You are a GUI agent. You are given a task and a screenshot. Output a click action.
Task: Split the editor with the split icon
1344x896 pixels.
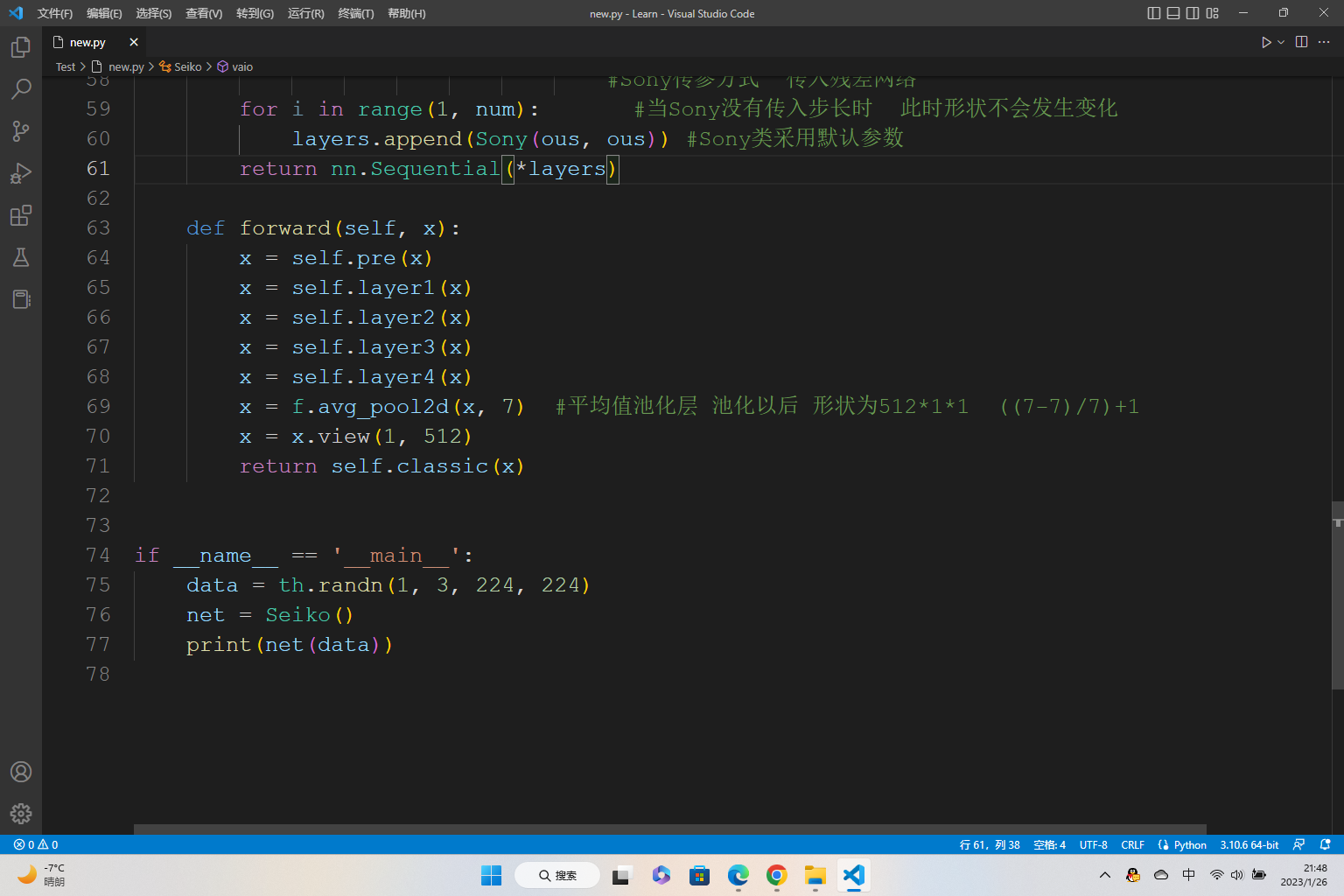(1301, 41)
